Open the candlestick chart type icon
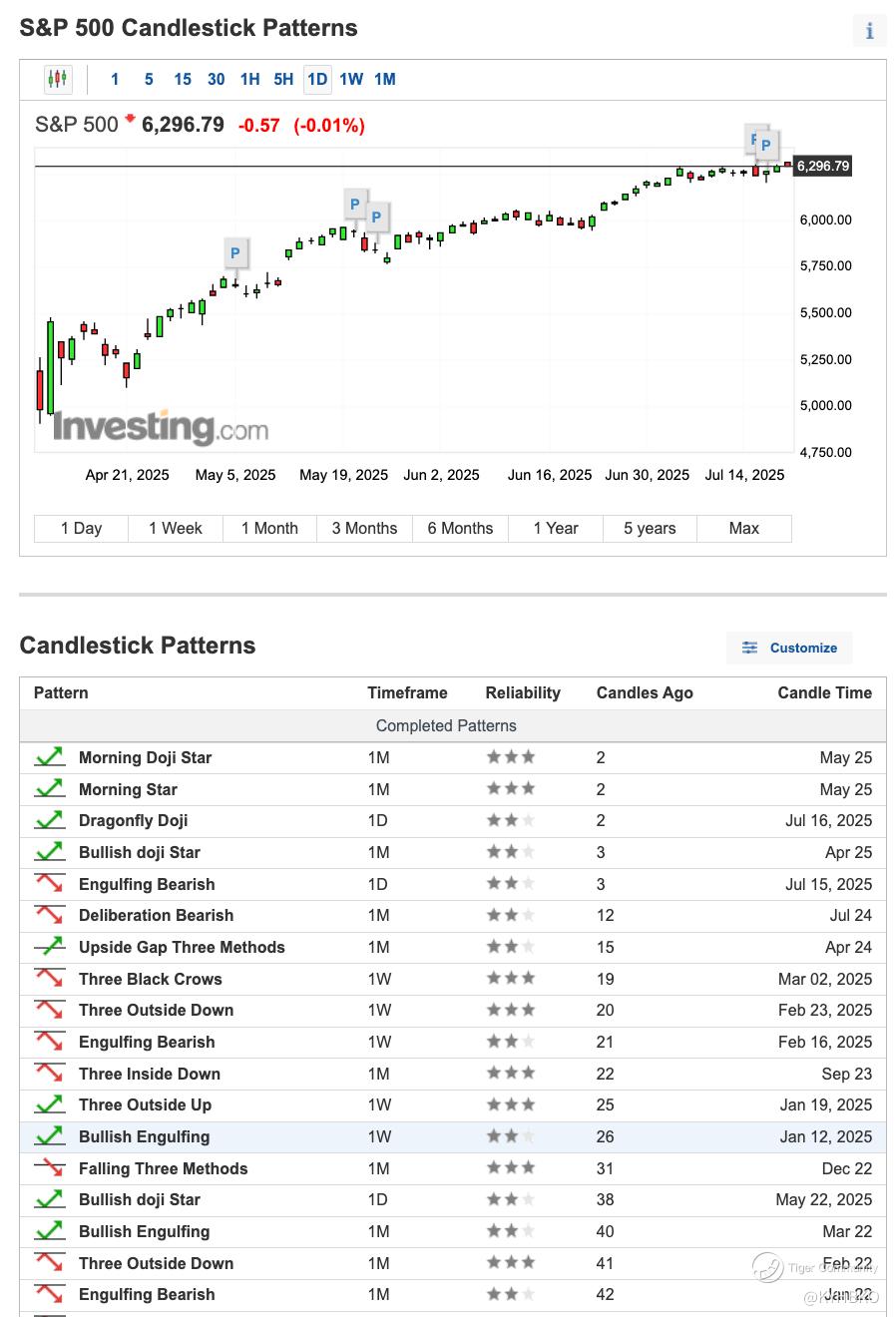 point(58,79)
